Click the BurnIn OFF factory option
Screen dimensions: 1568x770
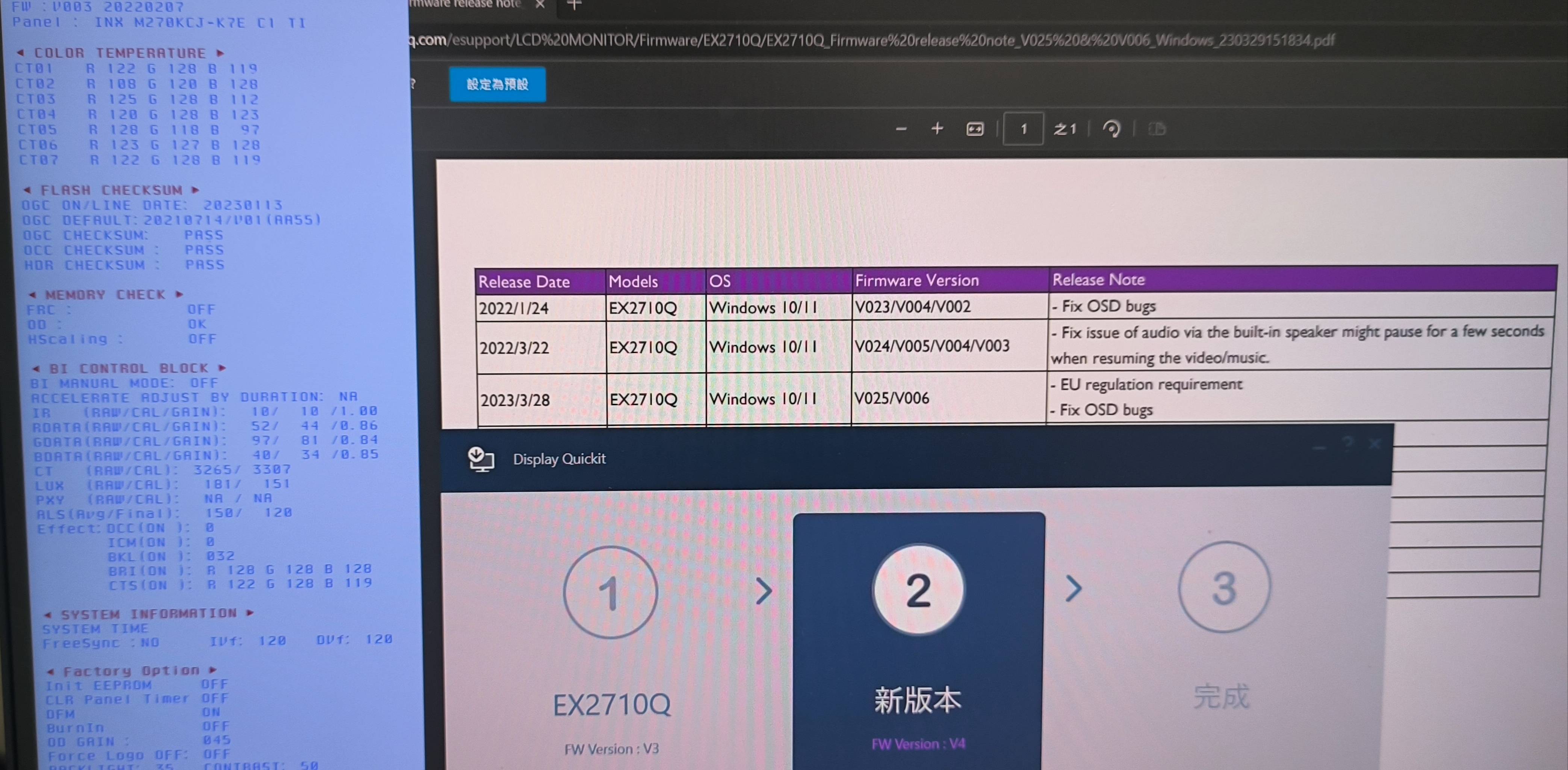[x=139, y=727]
